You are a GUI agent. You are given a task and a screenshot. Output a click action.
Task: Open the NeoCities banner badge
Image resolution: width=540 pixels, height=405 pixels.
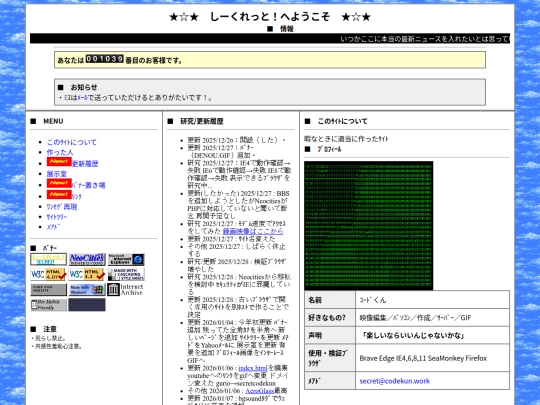point(87,259)
